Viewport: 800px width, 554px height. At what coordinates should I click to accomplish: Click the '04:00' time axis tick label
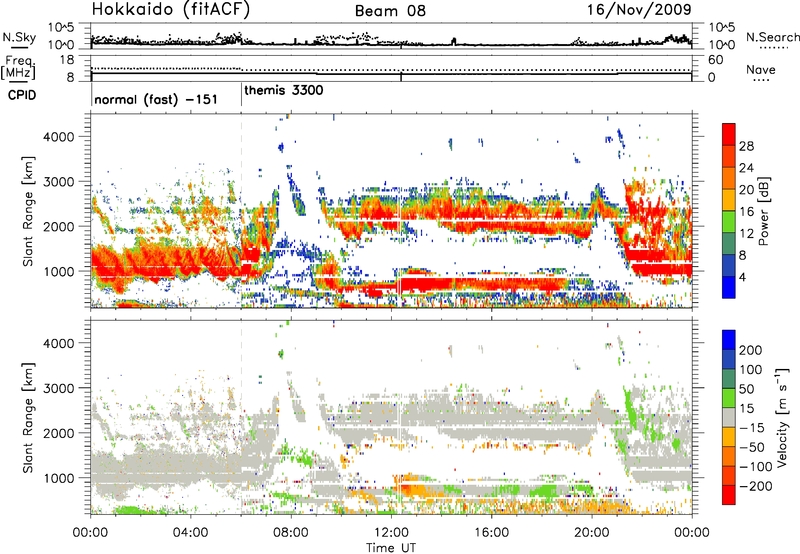click(x=191, y=532)
